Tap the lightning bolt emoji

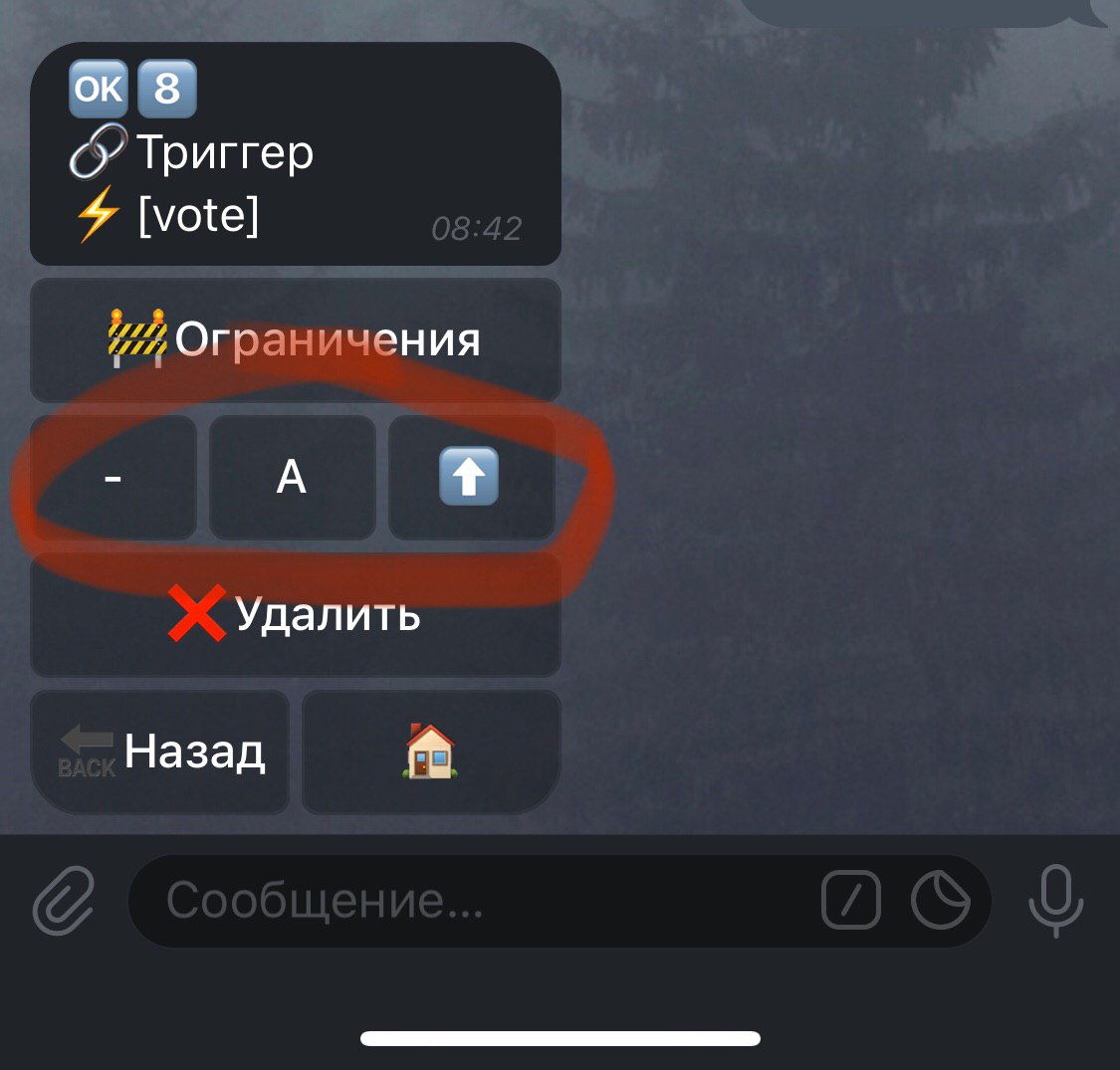pyautogui.click(x=99, y=214)
